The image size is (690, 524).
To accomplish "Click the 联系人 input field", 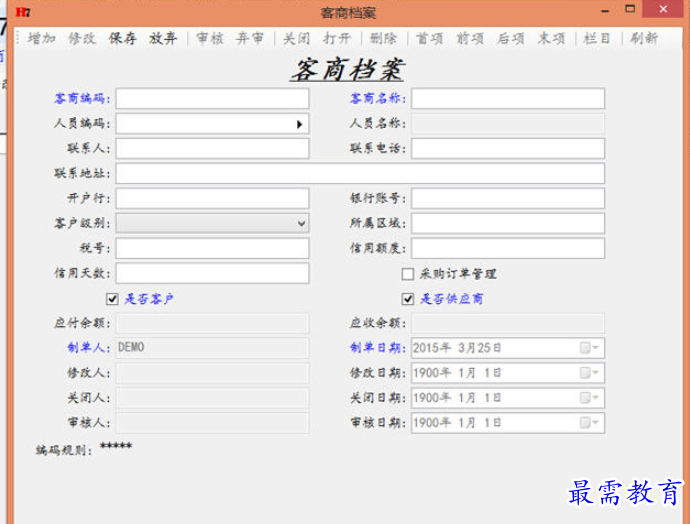I will click(x=212, y=149).
